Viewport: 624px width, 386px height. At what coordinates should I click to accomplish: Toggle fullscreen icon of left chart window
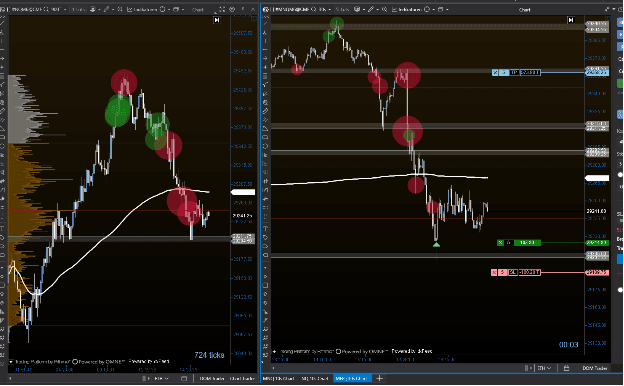pyautogui.click(x=222, y=9)
